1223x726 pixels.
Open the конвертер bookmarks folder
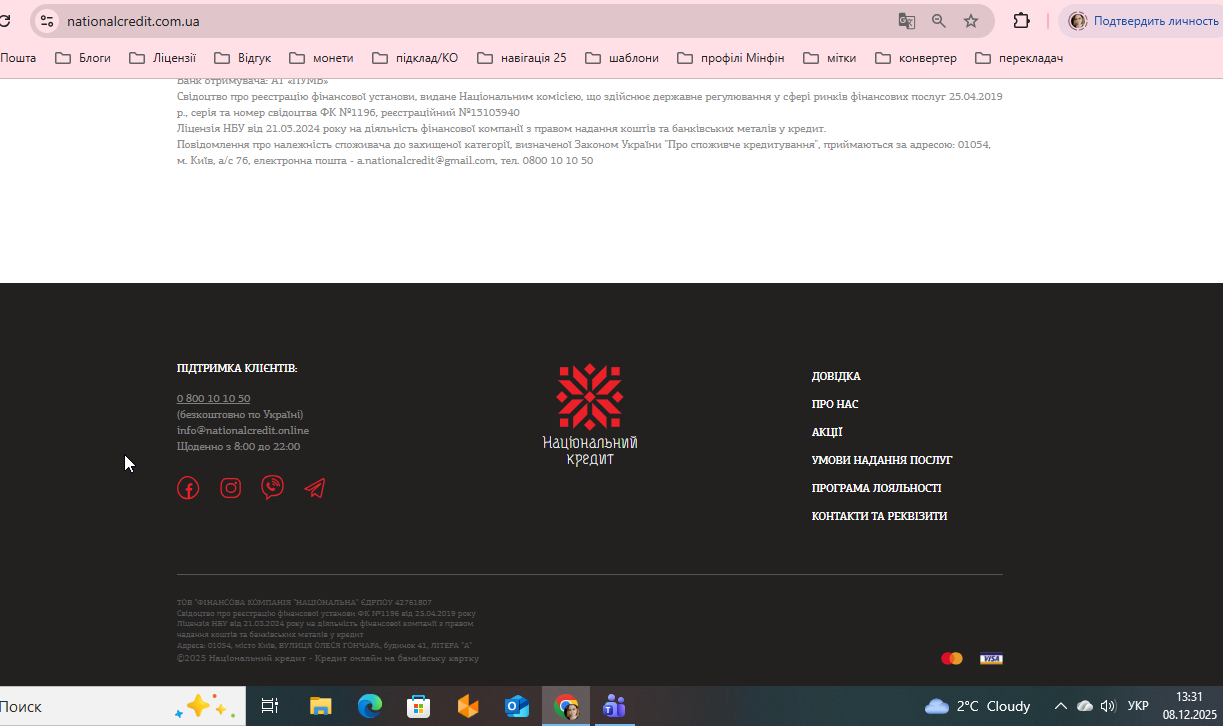pos(916,58)
